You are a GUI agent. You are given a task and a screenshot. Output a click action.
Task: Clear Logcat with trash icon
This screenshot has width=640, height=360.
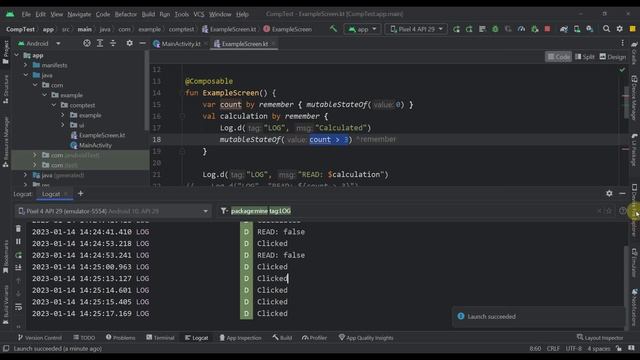18,229
